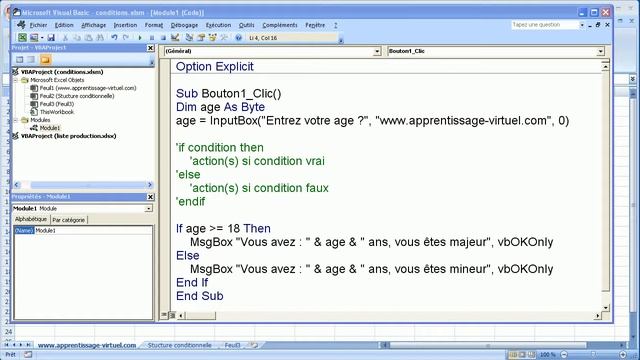The height and width of the screenshot is (360, 640).
Task: Open the Exécution menu
Action: point(218,25)
